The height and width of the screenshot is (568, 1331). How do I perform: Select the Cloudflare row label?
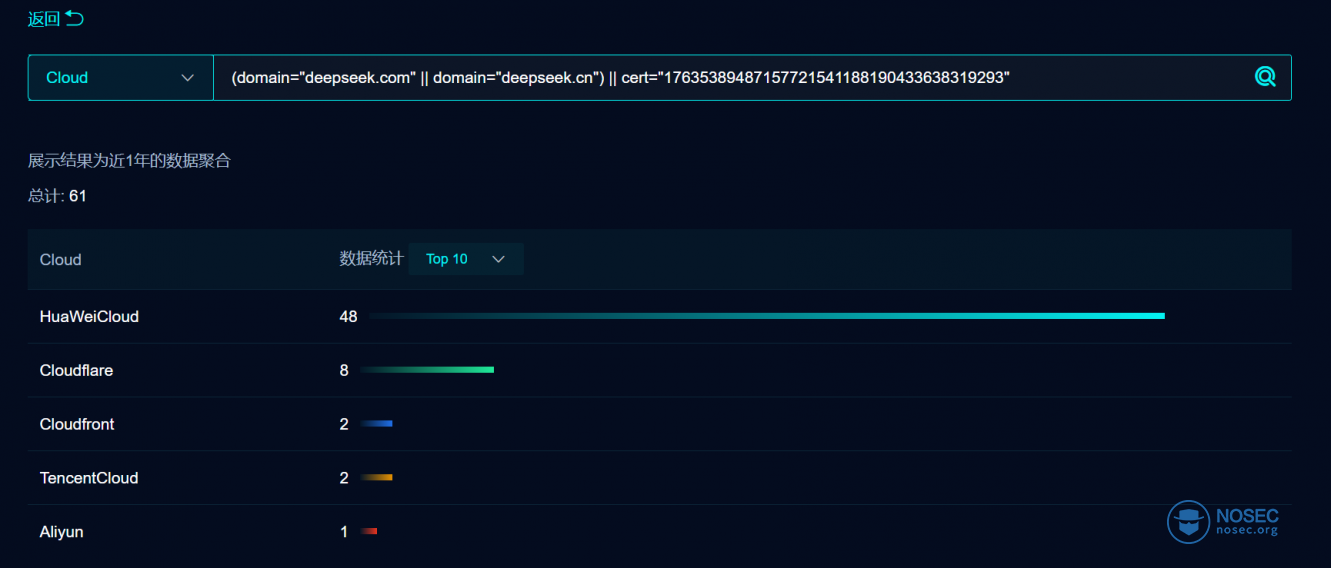click(x=76, y=370)
